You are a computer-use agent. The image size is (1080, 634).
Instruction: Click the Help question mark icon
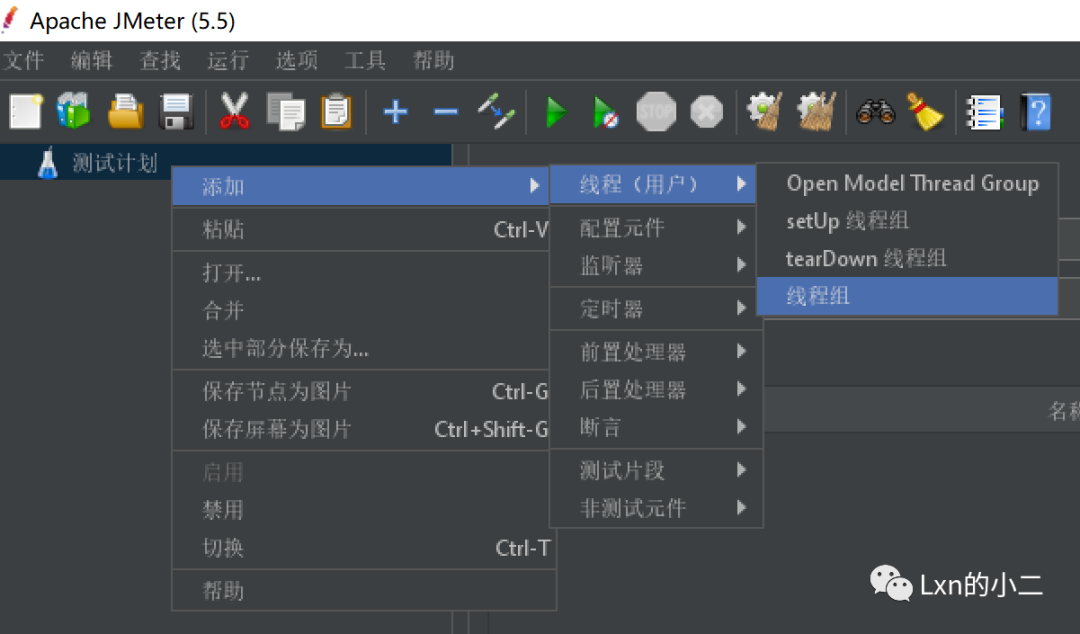click(1036, 112)
